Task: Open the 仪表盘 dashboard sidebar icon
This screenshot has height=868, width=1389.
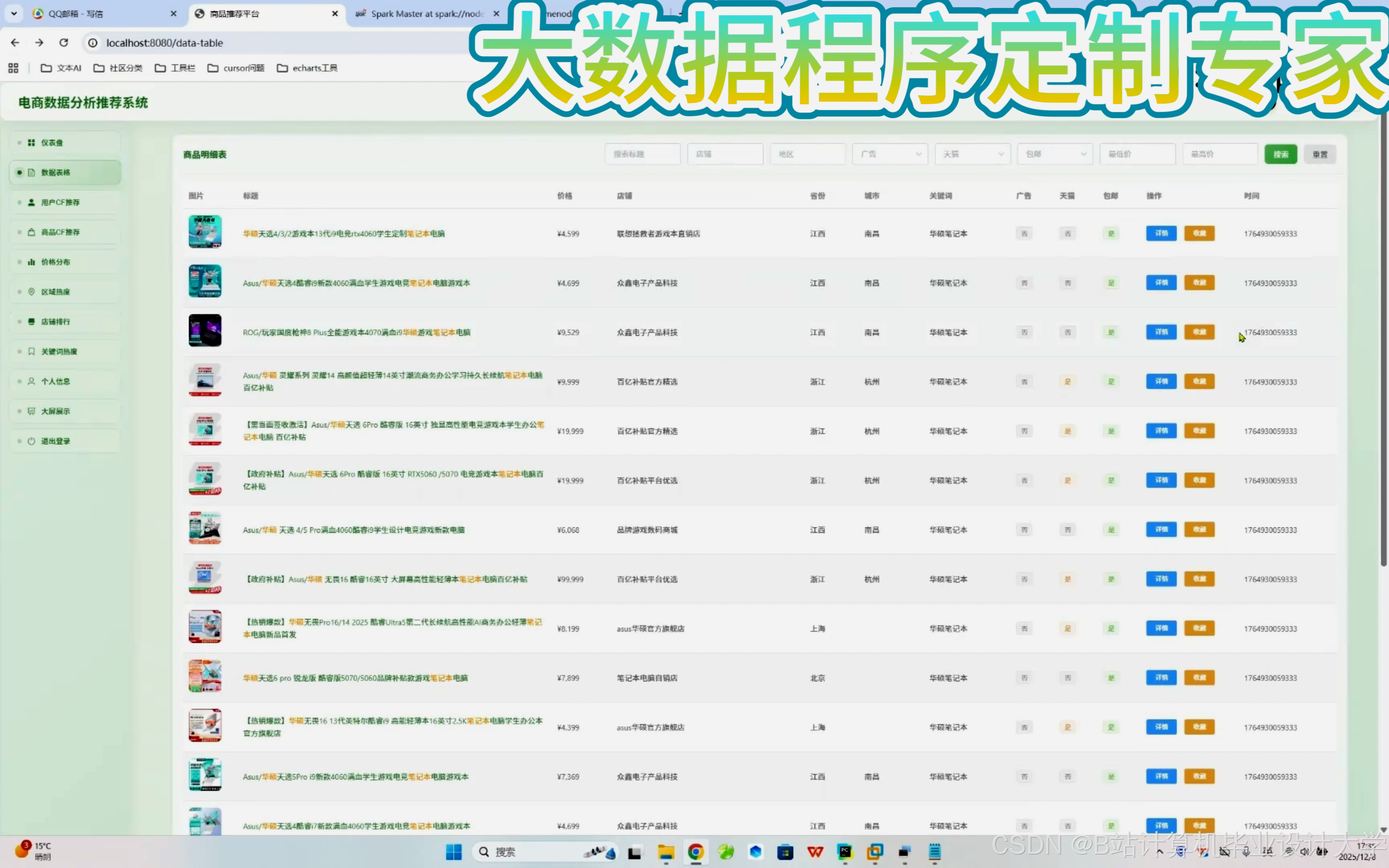Action: click(32, 142)
